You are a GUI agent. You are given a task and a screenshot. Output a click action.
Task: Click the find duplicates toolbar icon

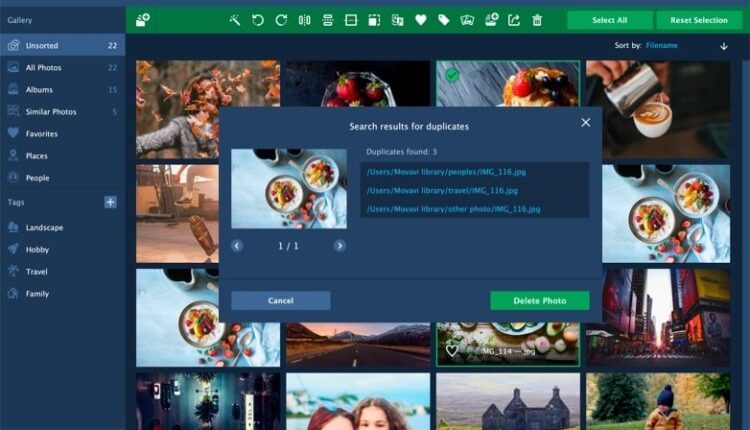click(x=397, y=20)
